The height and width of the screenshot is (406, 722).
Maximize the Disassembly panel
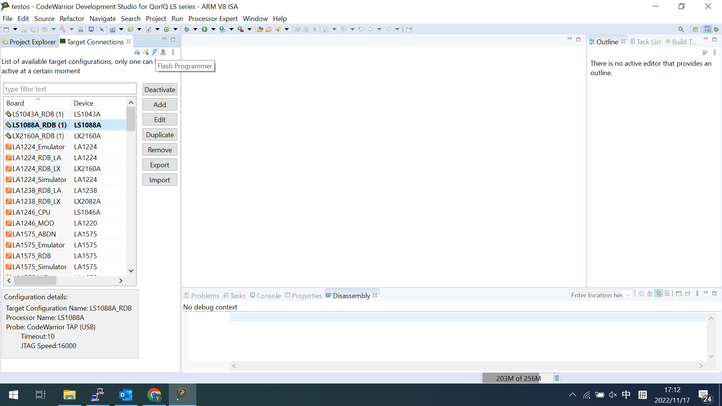(715, 293)
